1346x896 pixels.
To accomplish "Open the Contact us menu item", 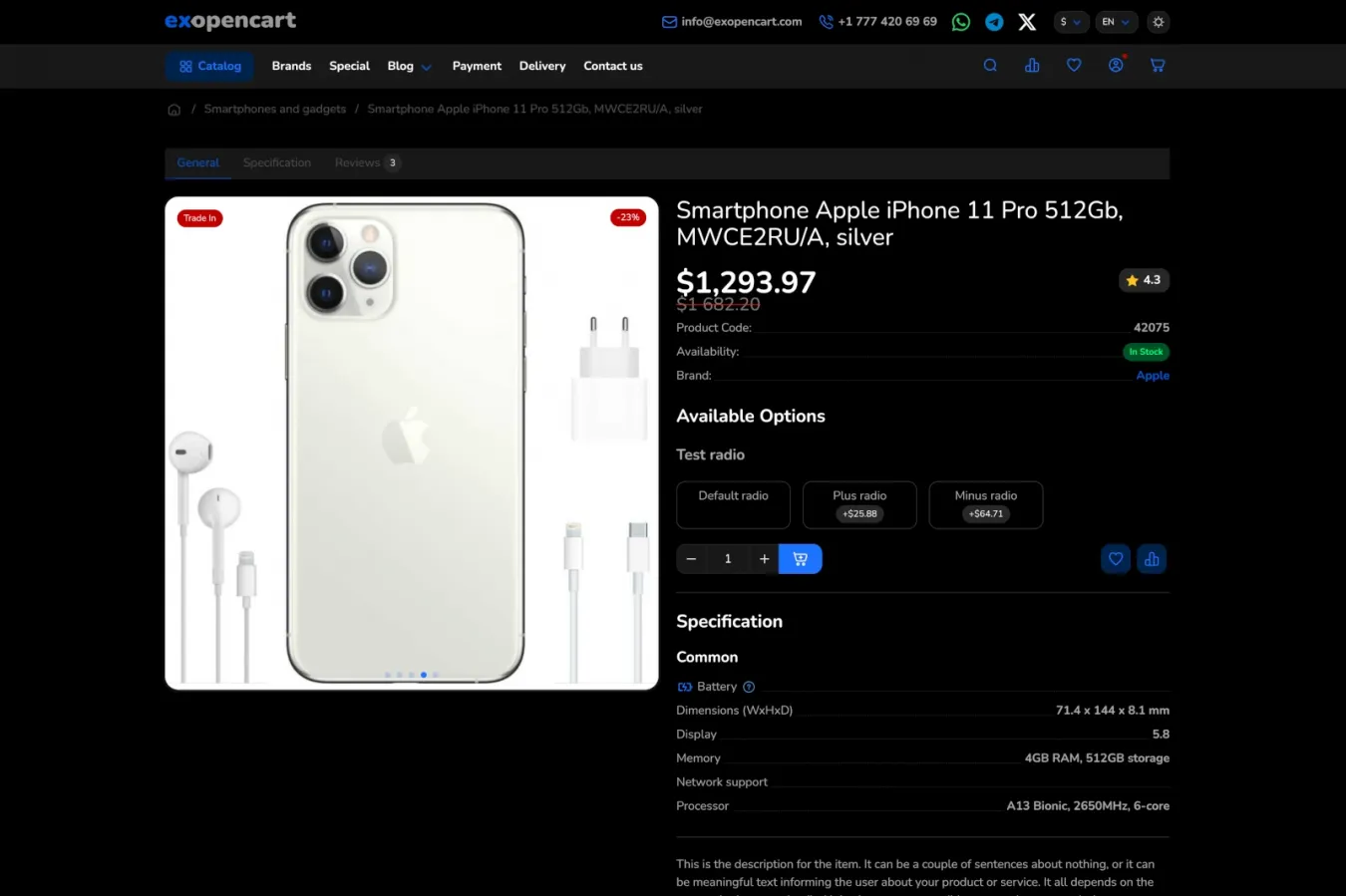I will click(x=613, y=66).
